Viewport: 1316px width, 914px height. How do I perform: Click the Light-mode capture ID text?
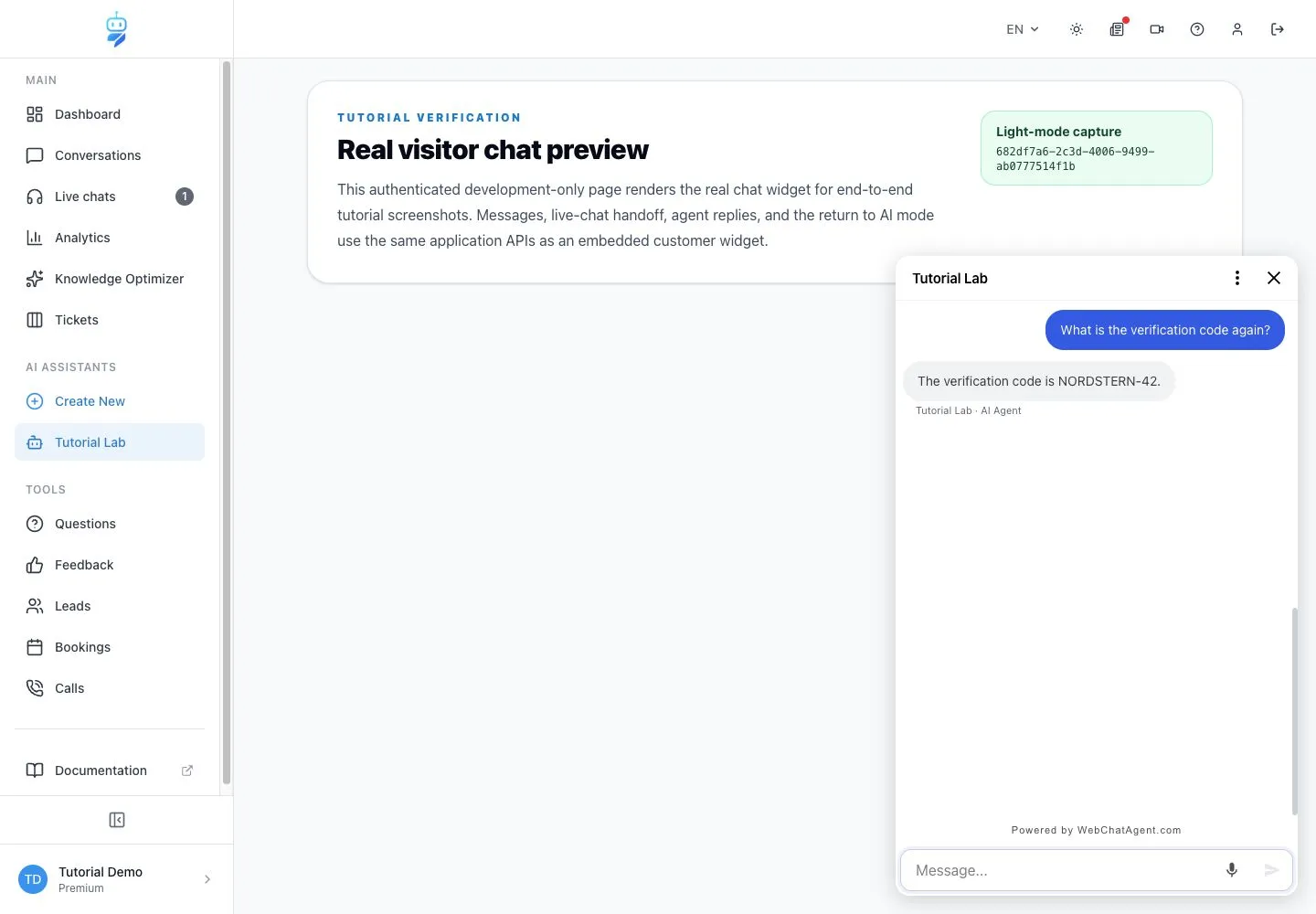click(1076, 159)
